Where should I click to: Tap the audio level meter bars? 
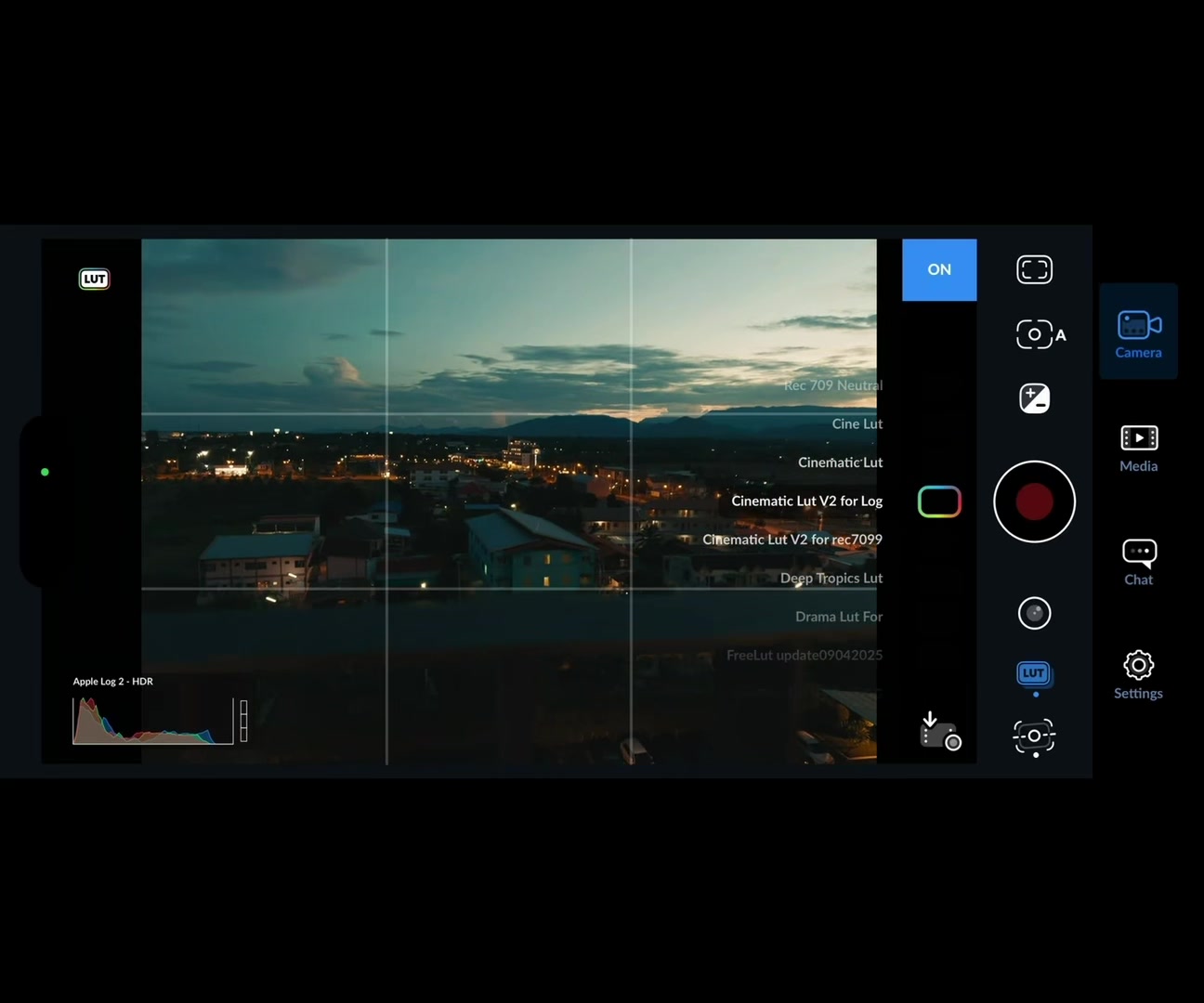tap(243, 721)
